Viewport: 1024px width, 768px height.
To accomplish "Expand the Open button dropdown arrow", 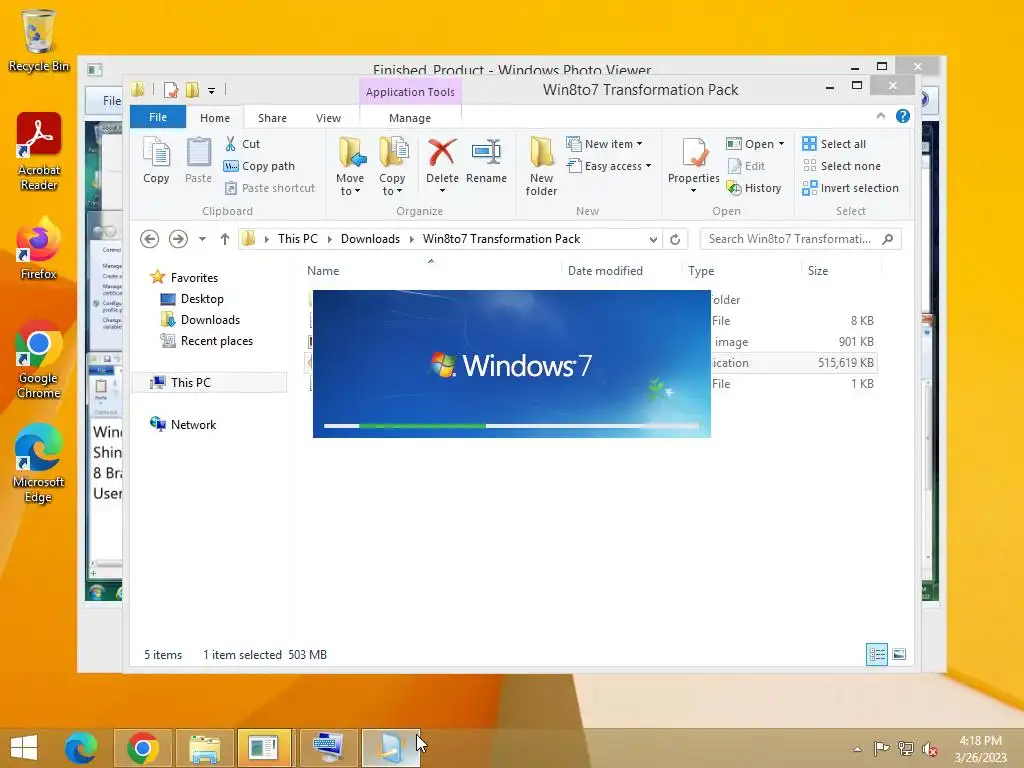I will 781,144.
